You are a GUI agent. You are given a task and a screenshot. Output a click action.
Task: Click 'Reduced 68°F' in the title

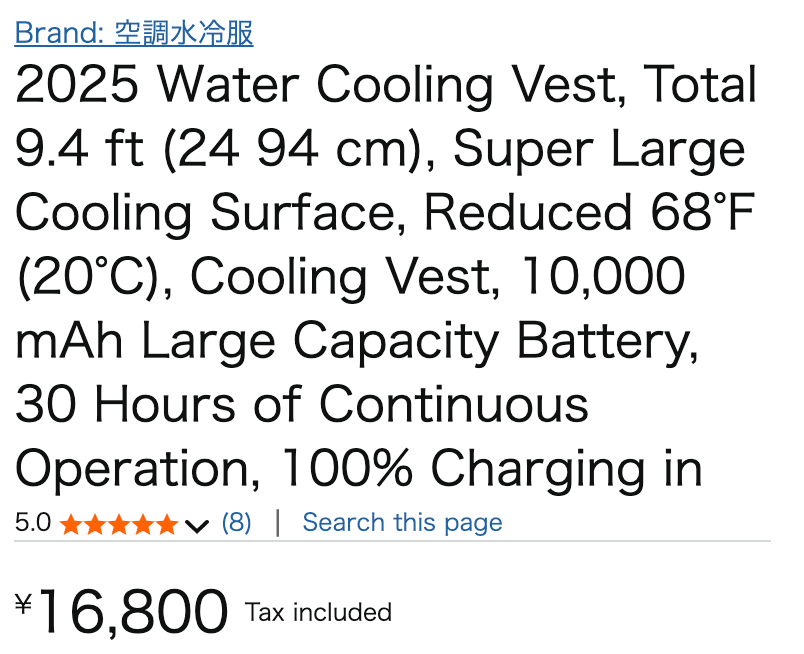coord(590,213)
